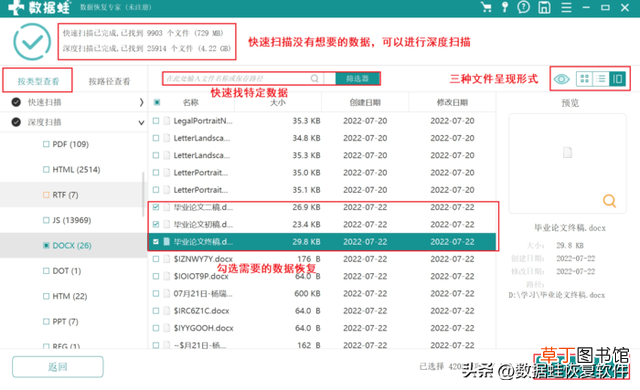Select the 34.8 KB LetterLandsca row
The width and height of the screenshot is (640, 390).
322,138
